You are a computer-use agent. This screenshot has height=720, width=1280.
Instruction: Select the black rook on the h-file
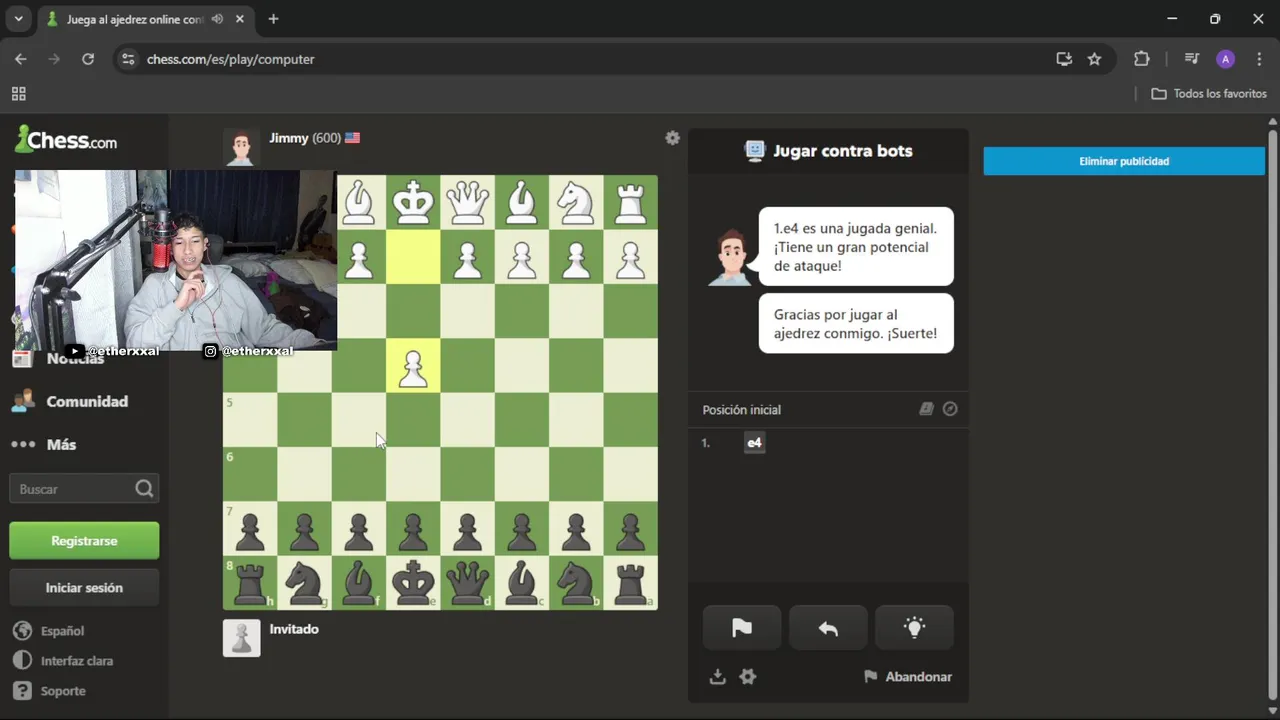[250, 583]
